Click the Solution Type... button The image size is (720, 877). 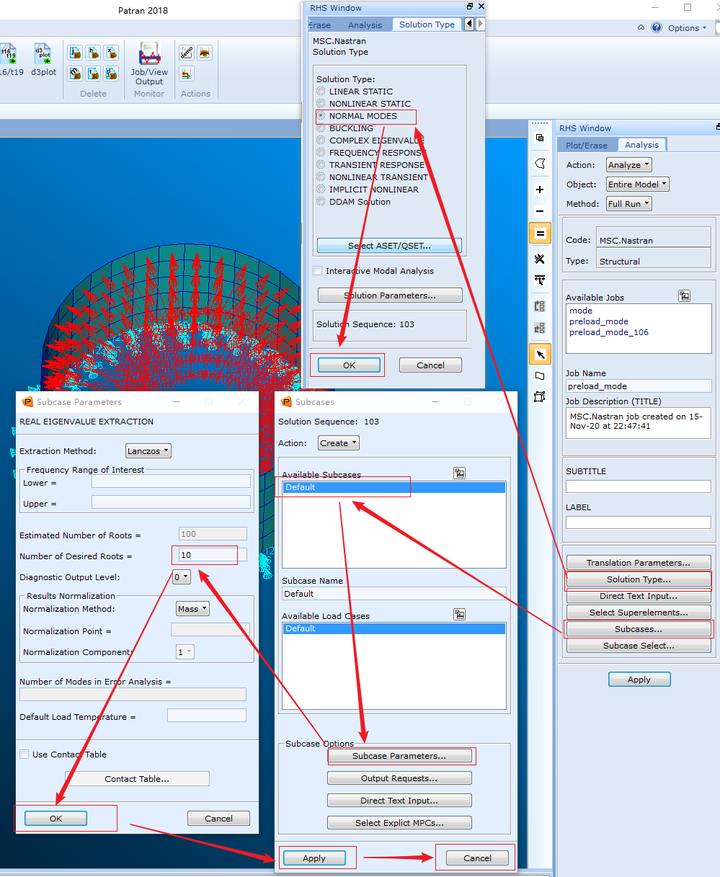click(638, 579)
